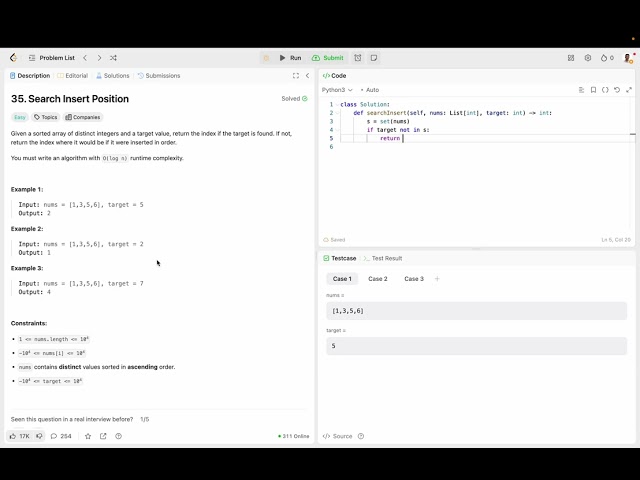This screenshot has width=640, height=480.
Task: Open the user profile avatar
Action: 628,58
